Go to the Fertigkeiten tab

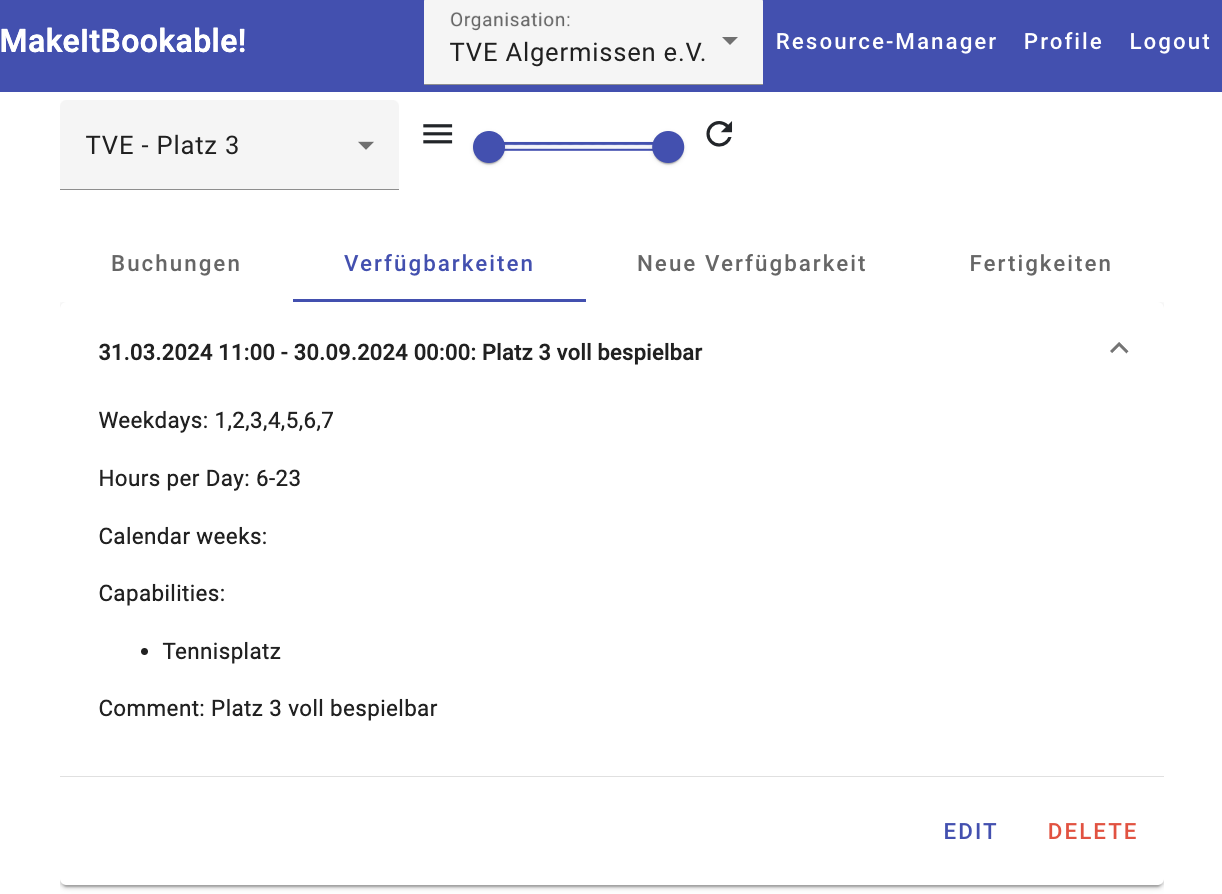(1040, 264)
